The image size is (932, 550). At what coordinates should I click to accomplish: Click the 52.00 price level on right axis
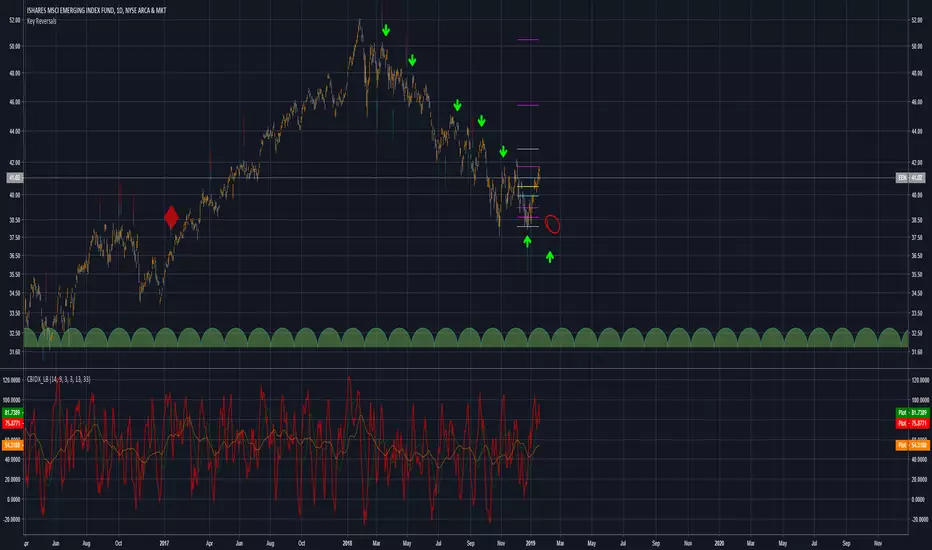click(917, 20)
